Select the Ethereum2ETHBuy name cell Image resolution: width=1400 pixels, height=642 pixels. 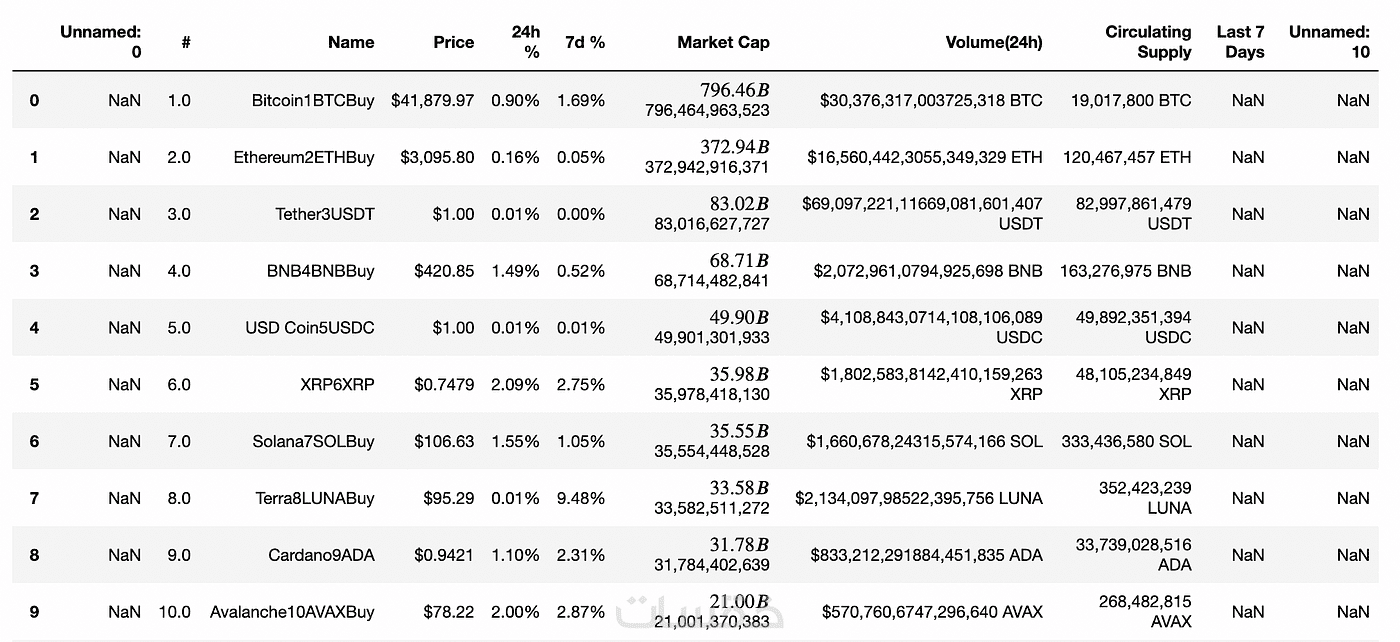click(x=304, y=157)
